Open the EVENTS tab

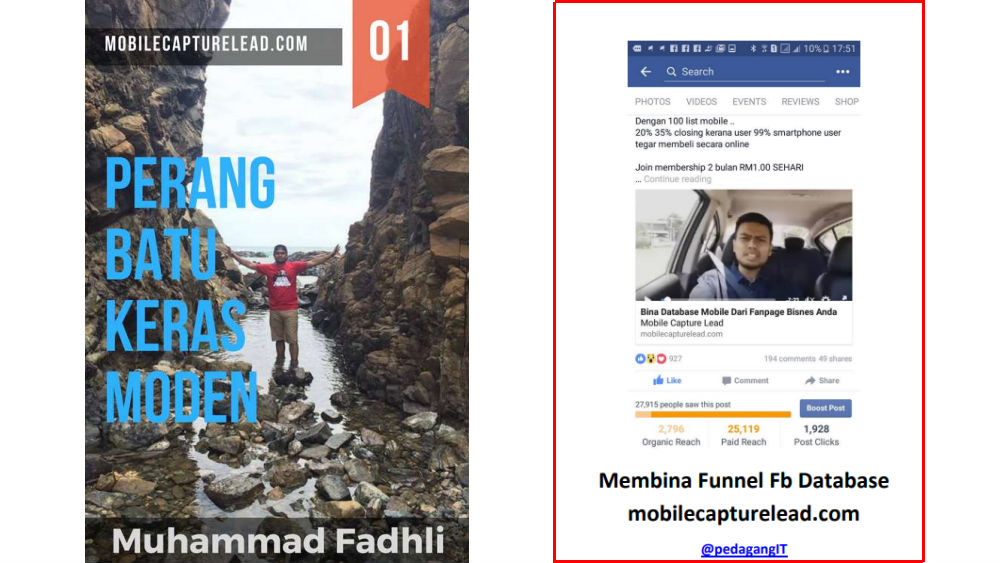[749, 102]
